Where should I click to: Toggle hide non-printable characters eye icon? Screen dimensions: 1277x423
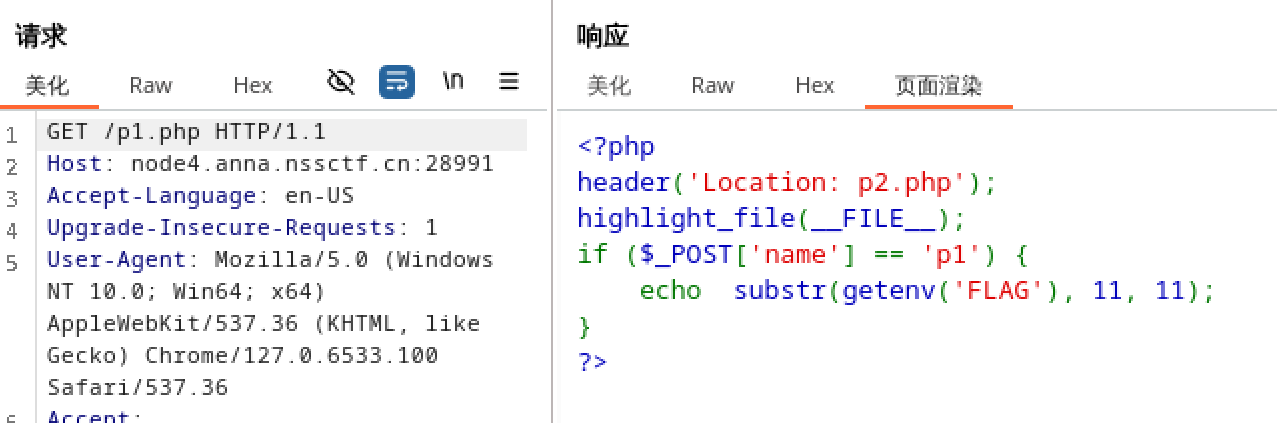(342, 82)
